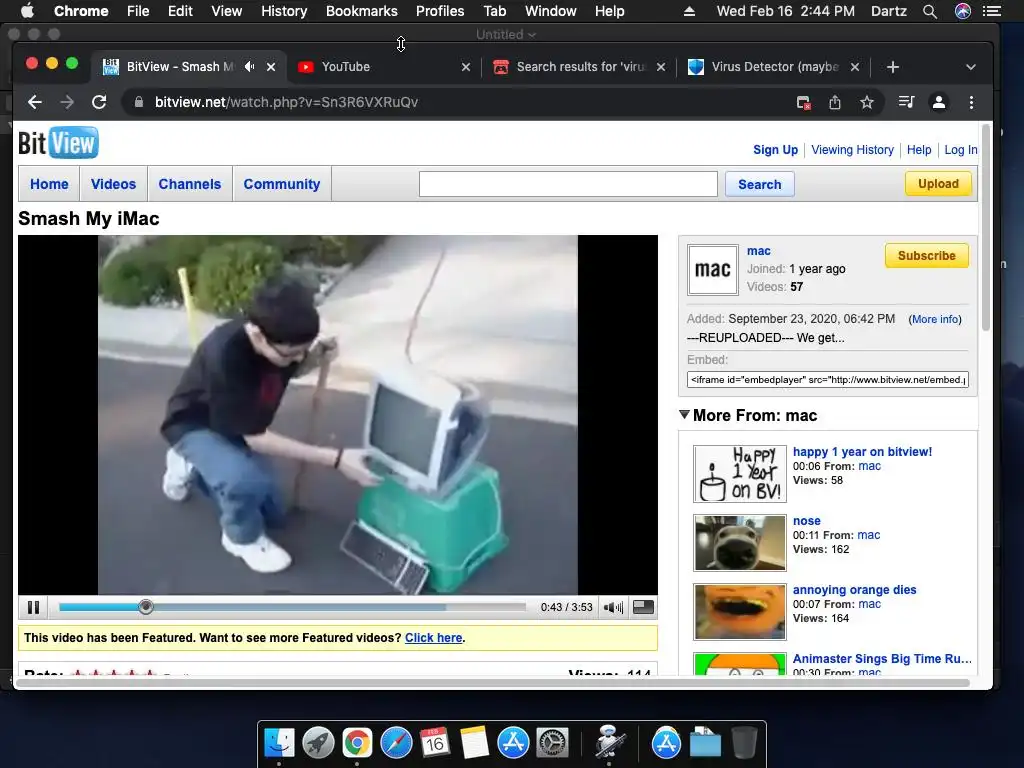Click the share page icon in address bar
This screenshot has width=1024, height=768.
pyautogui.click(x=835, y=102)
